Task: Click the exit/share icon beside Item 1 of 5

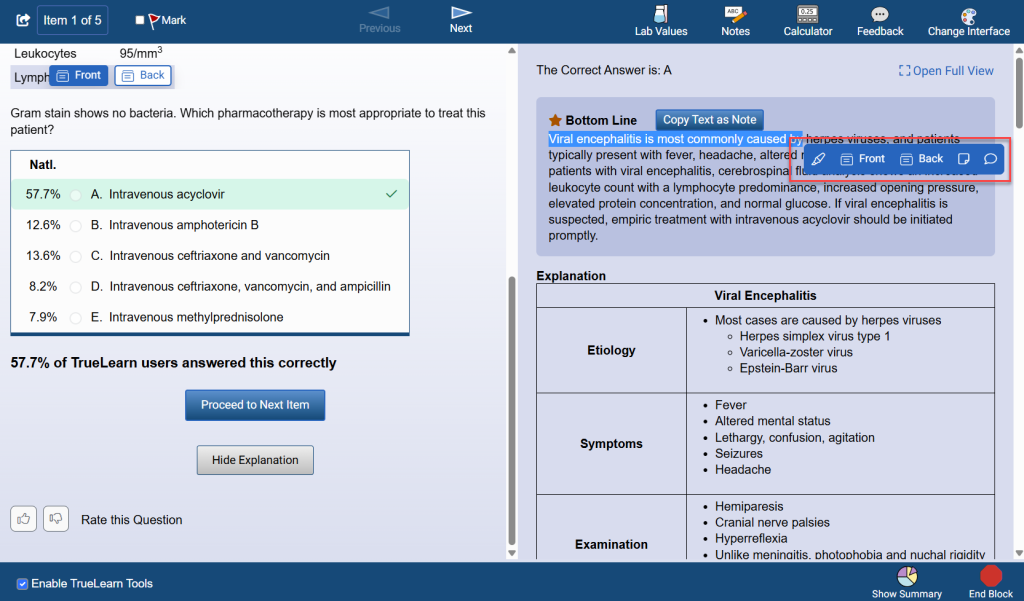Action: pyautogui.click(x=23, y=20)
